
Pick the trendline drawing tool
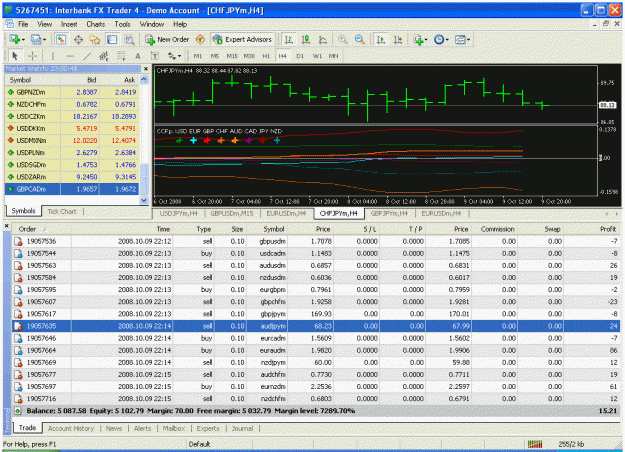pyautogui.click(x=86, y=56)
